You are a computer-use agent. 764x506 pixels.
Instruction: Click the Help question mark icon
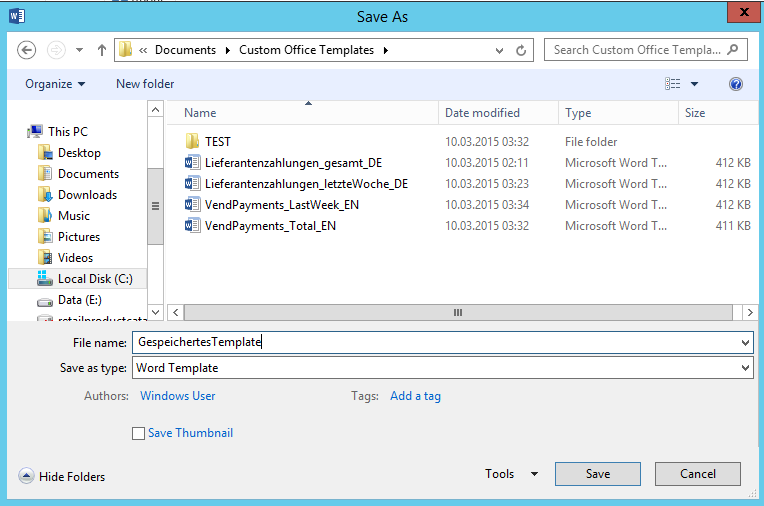(x=736, y=84)
